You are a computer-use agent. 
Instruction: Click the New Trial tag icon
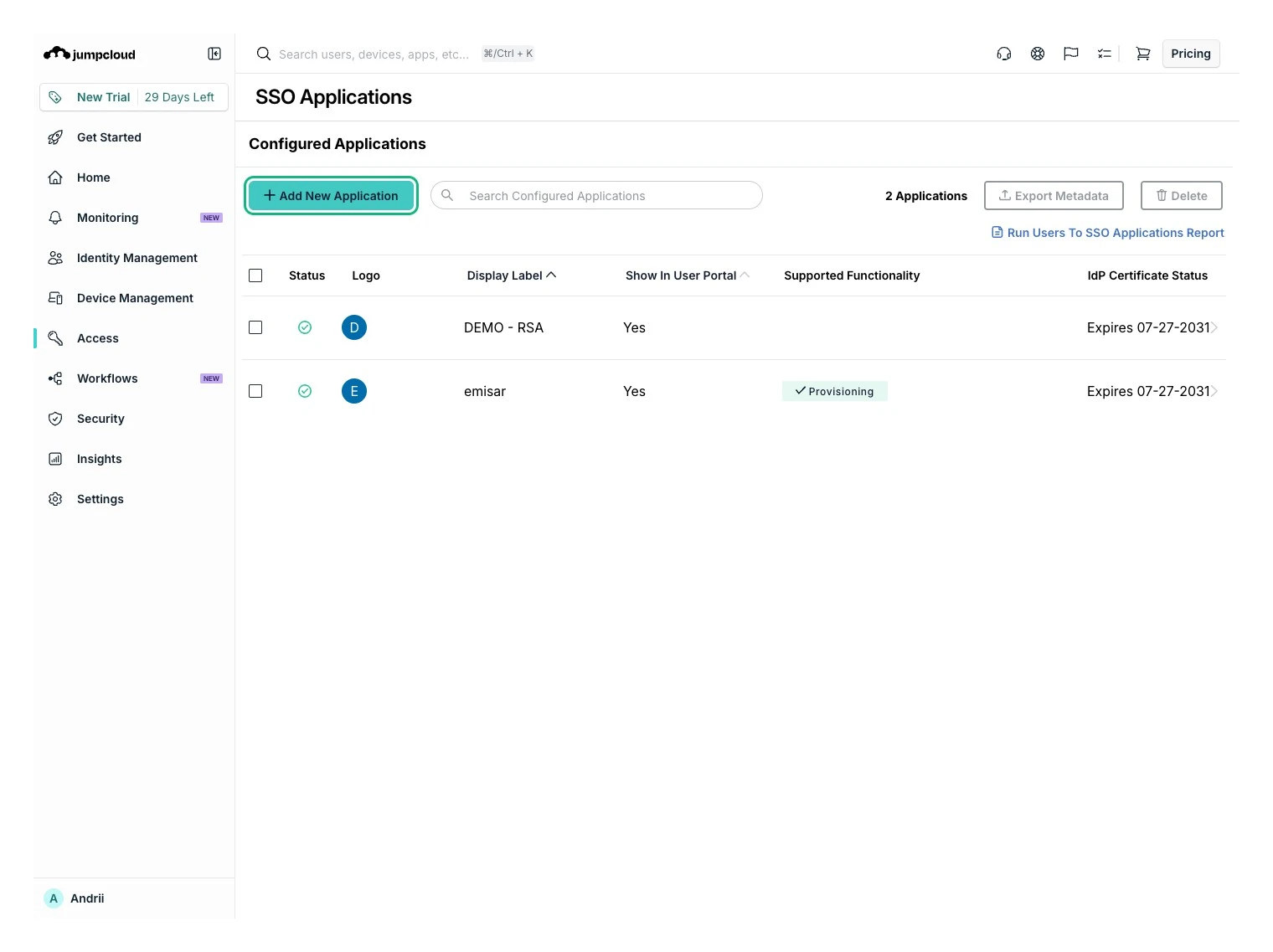point(55,97)
